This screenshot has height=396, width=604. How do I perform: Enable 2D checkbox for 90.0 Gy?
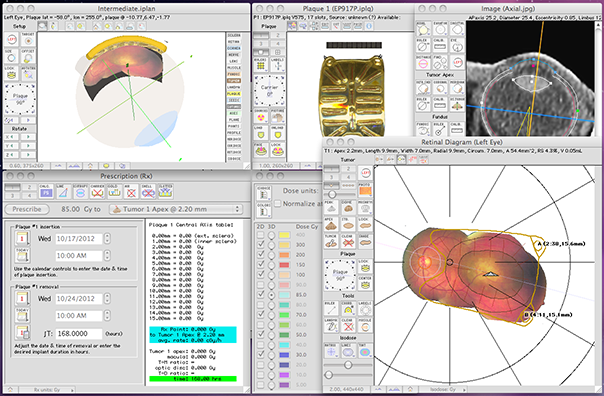click(261, 285)
